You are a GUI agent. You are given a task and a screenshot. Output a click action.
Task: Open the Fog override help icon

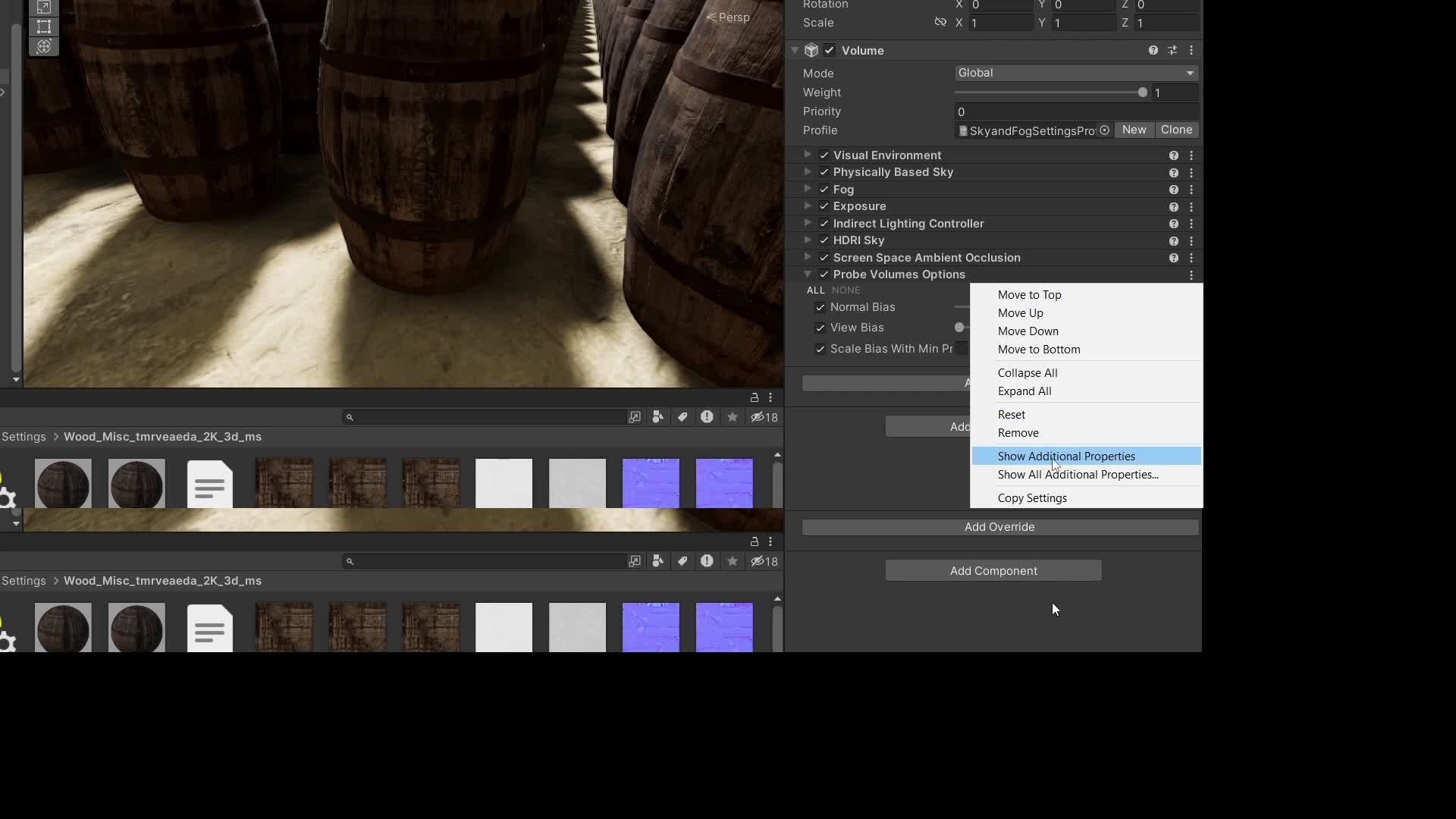pos(1173,190)
